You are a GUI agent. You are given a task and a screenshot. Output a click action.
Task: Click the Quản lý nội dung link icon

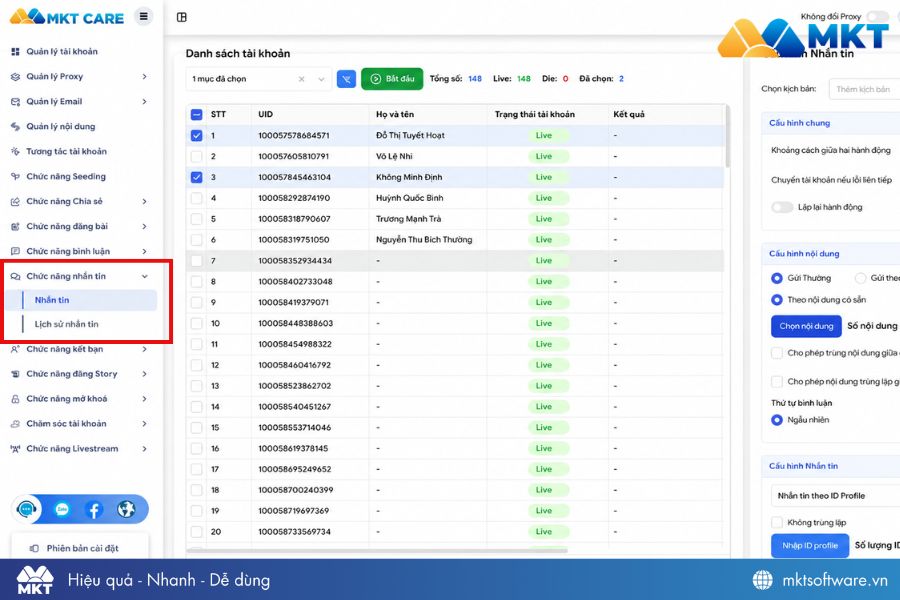[15, 126]
